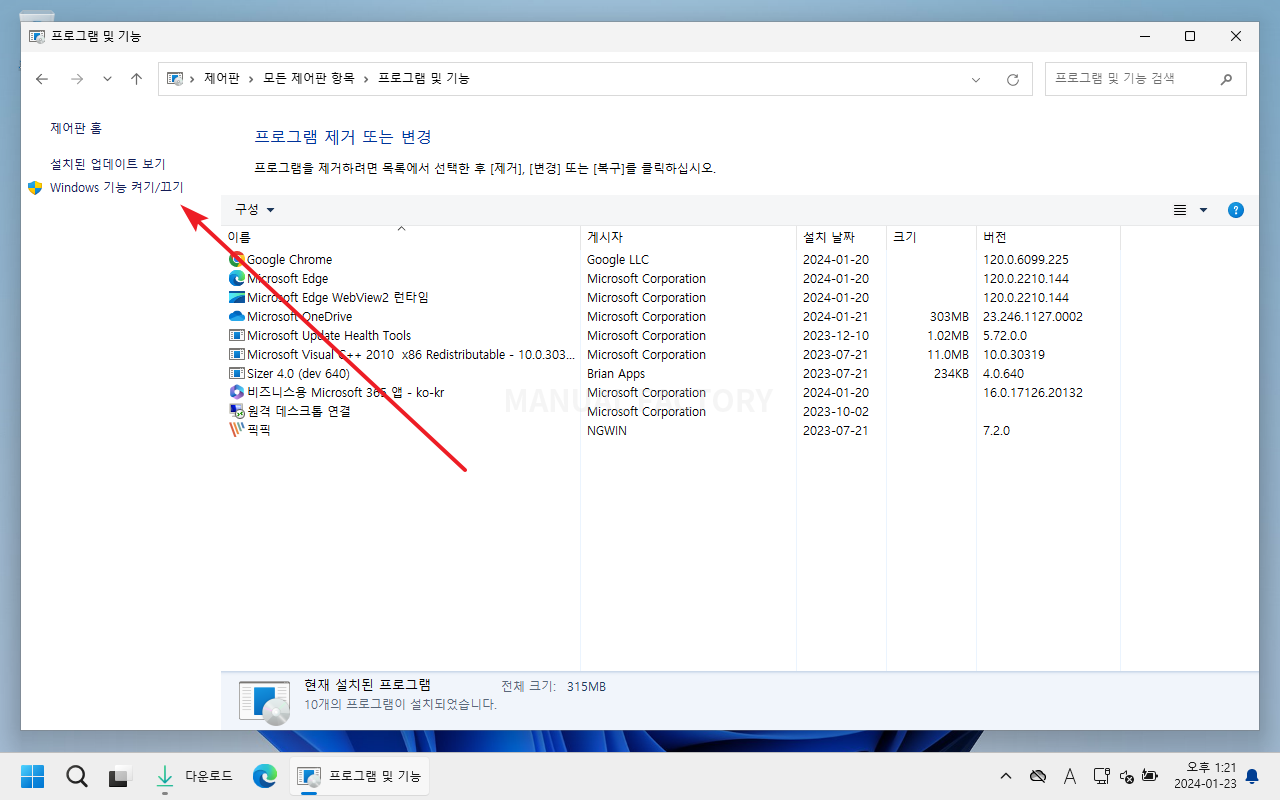Click the Visual C++ 2010 Redistributable icon
Image resolution: width=1280 pixels, height=800 pixels.
(237, 355)
